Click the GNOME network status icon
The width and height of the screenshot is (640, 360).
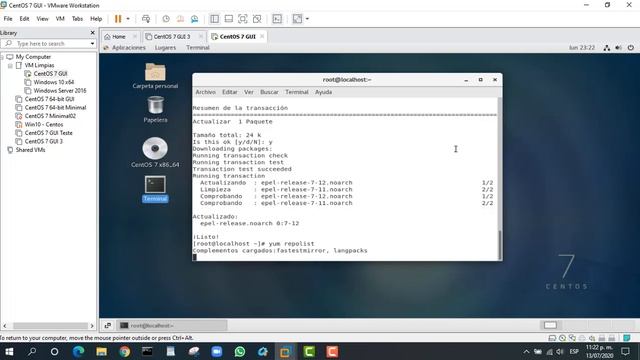607,48
